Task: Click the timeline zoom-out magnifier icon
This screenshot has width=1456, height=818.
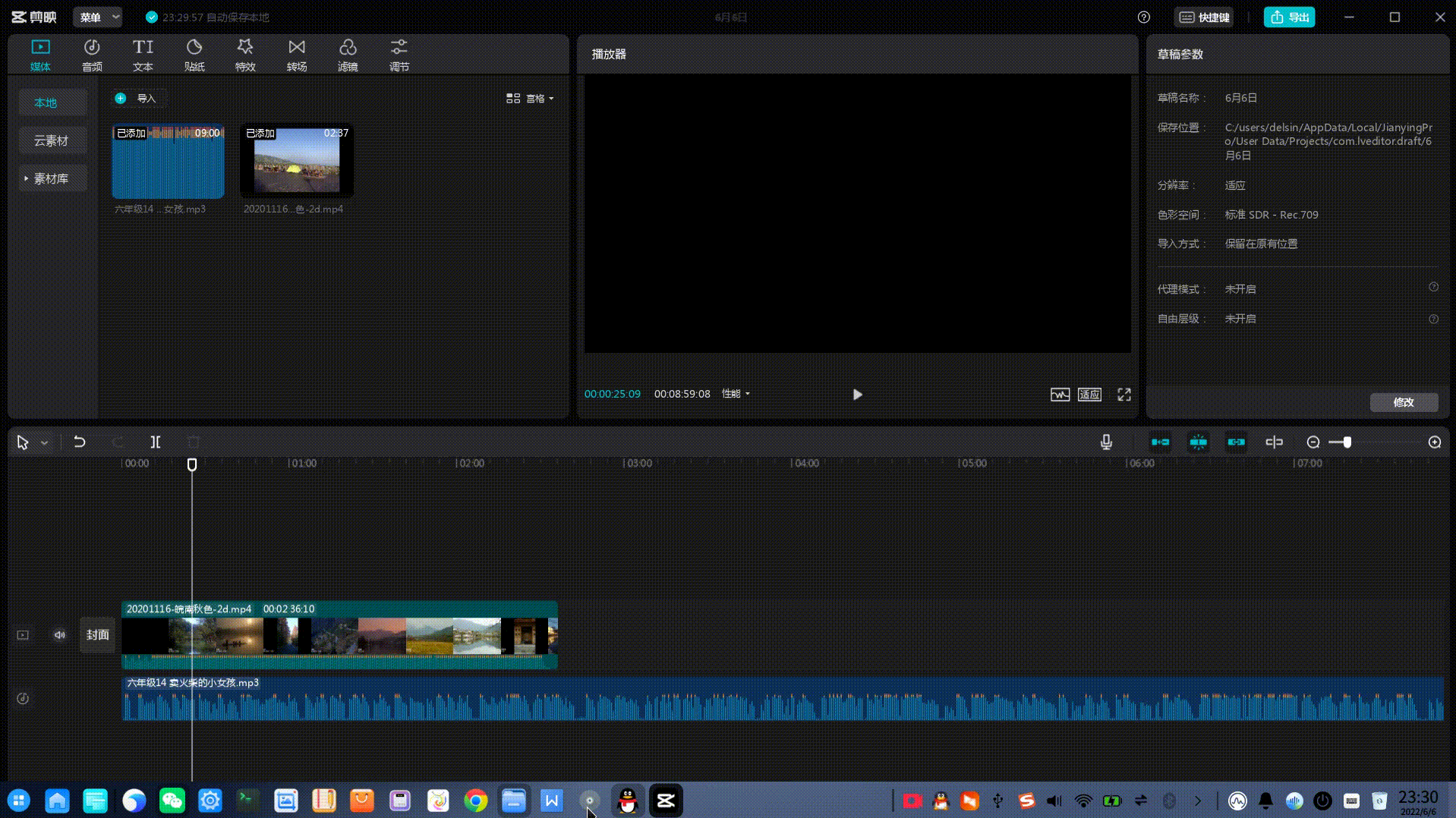Action: point(1313,442)
